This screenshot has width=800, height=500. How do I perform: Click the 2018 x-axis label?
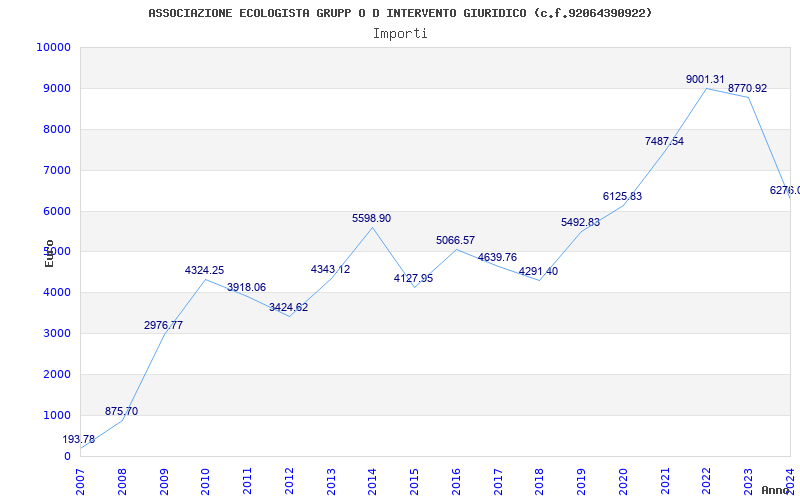point(540,482)
